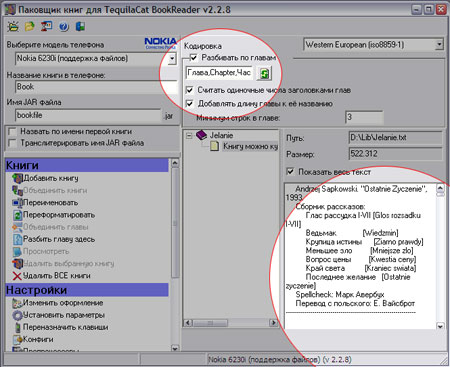Click the Разбить главу здесь icon

[x=17, y=239]
